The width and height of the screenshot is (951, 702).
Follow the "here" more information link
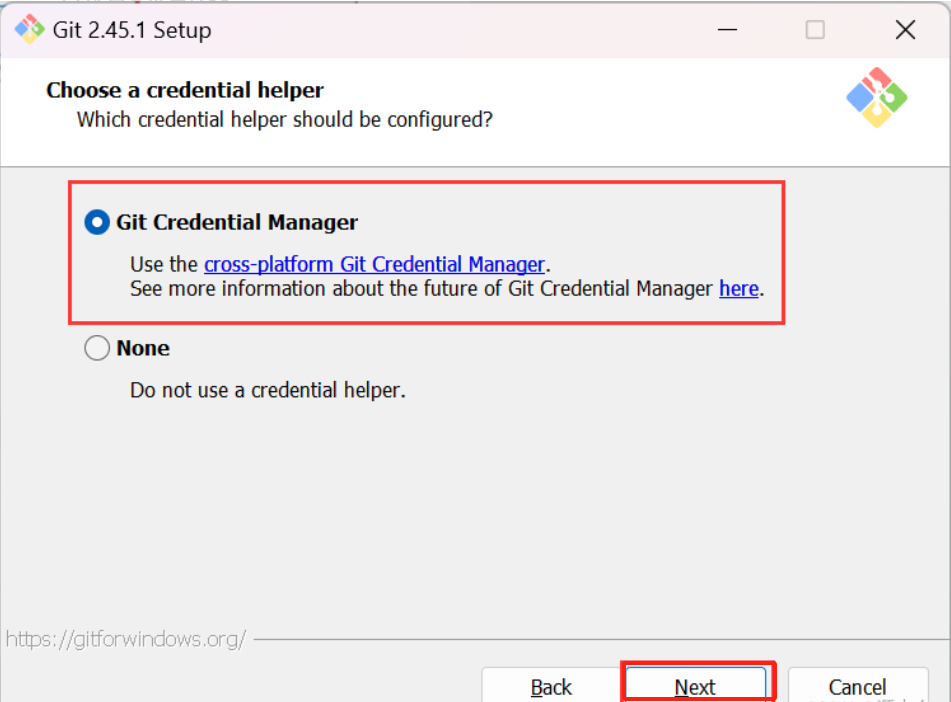(x=738, y=289)
